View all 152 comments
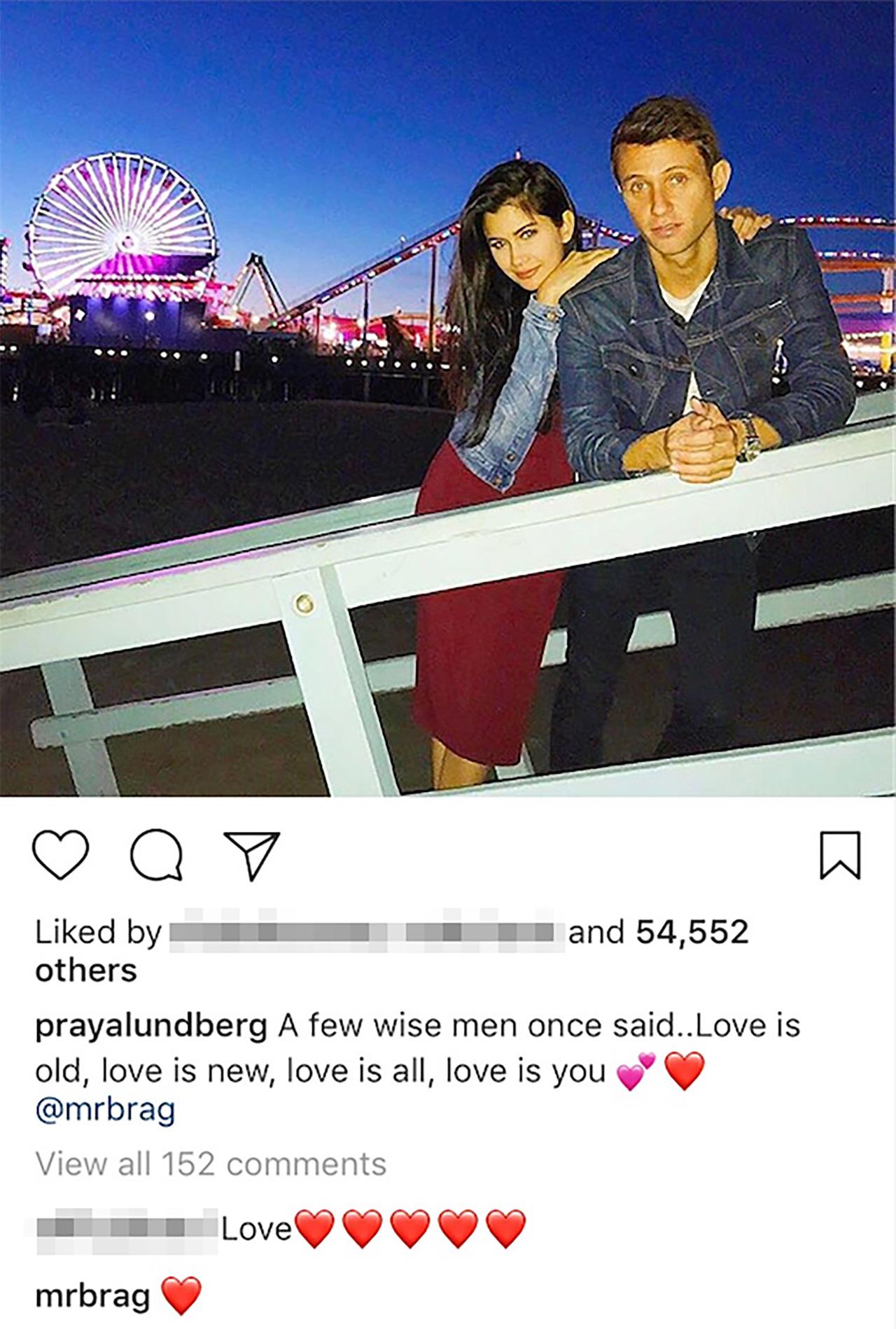This screenshot has height=1329, width=896. click(x=211, y=1164)
